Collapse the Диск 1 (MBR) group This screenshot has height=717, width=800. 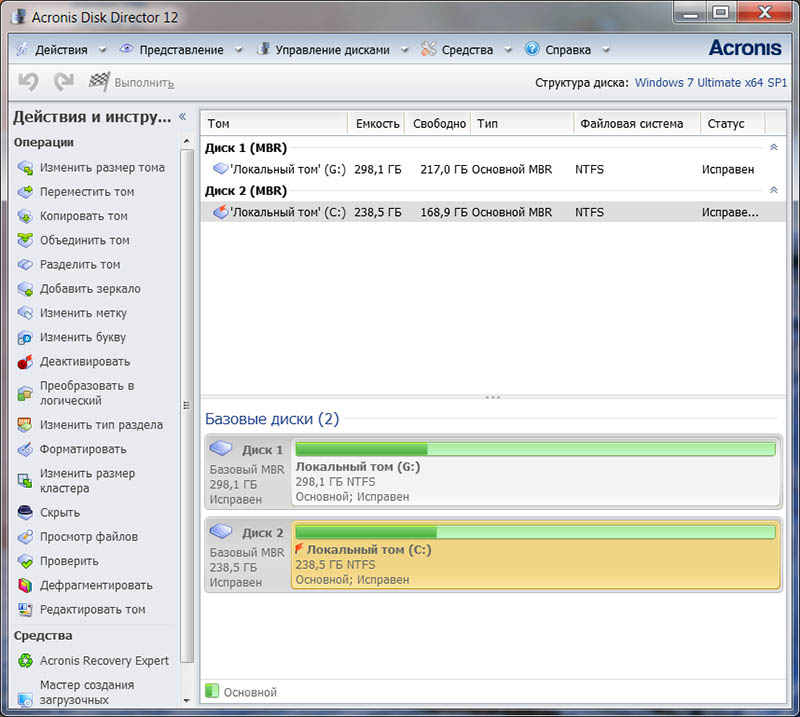click(x=773, y=147)
